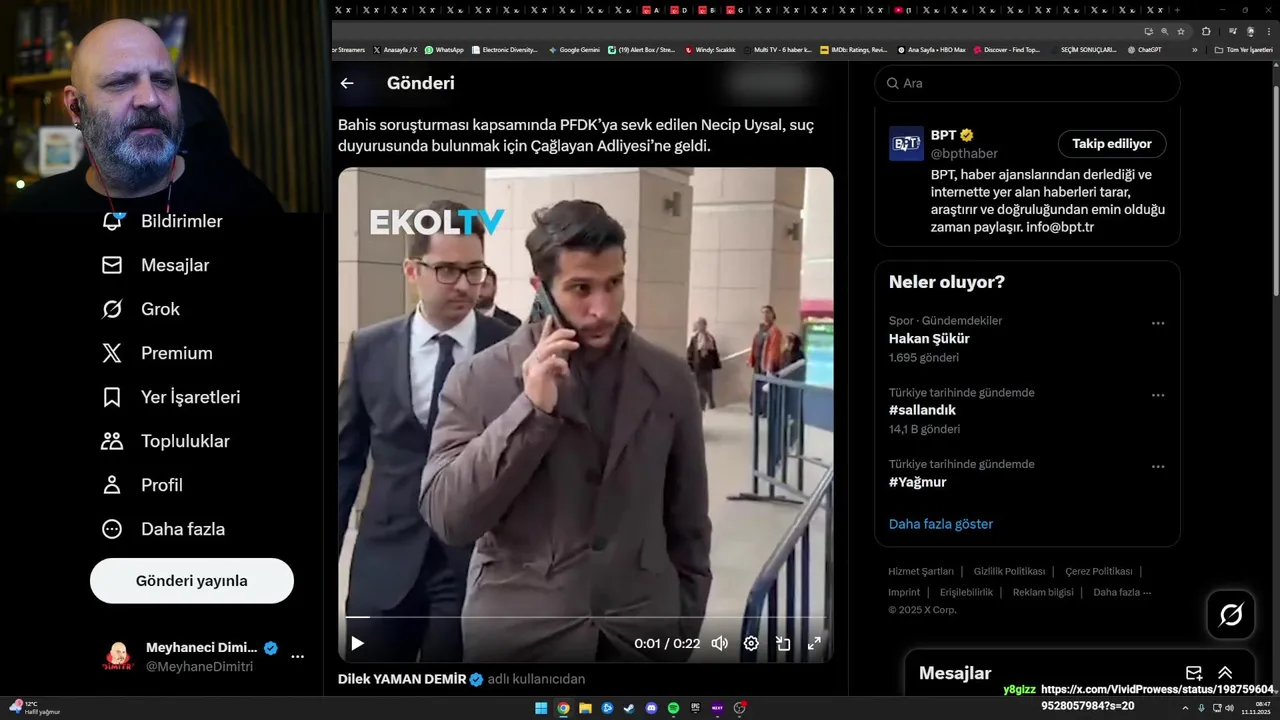This screenshot has width=1280, height=720.
Task: Expand Daha fazla menu in sidebar
Action: (163, 529)
